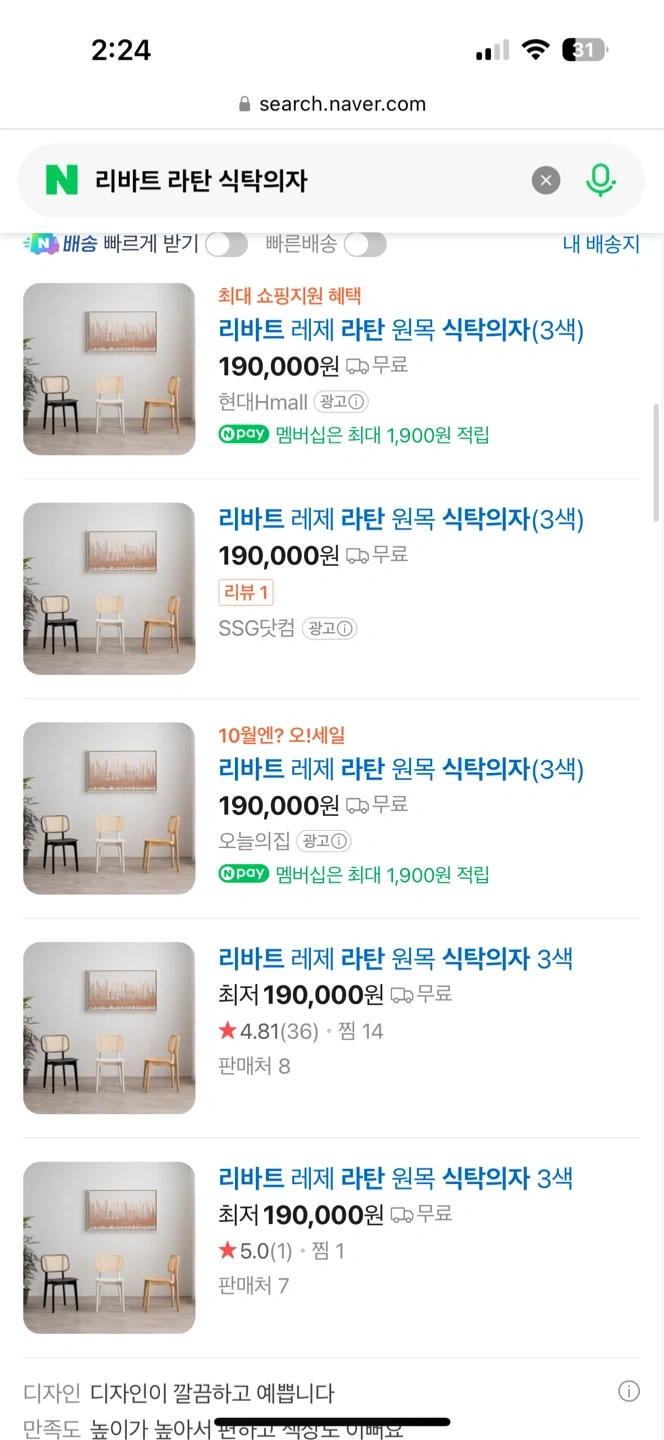The image size is (664, 1440).
Task: Tap info icon next to 디자인 review
Action: 629,1391
